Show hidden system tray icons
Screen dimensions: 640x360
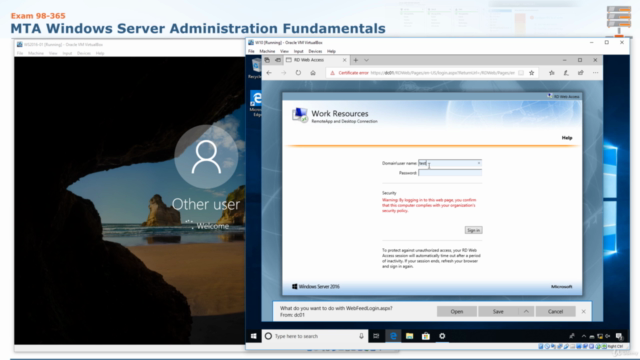[x=584, y=336]
